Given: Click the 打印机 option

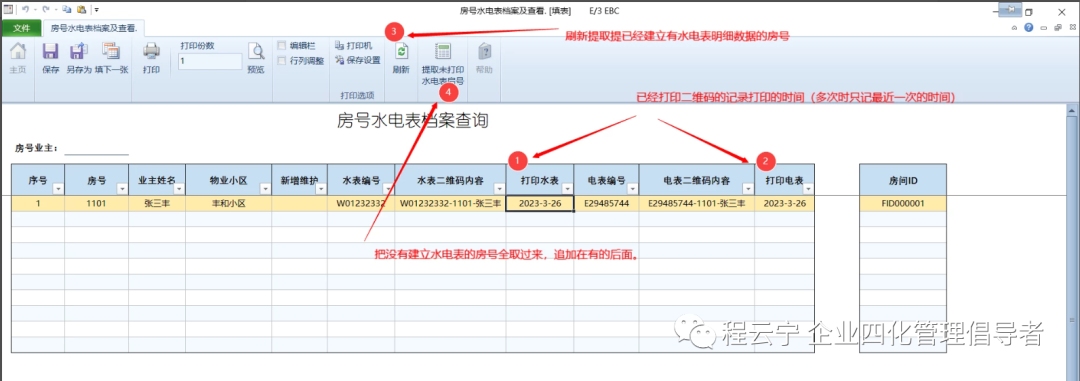Looking at the screenshot, I should pyautogui.click(x=353, y=45).
